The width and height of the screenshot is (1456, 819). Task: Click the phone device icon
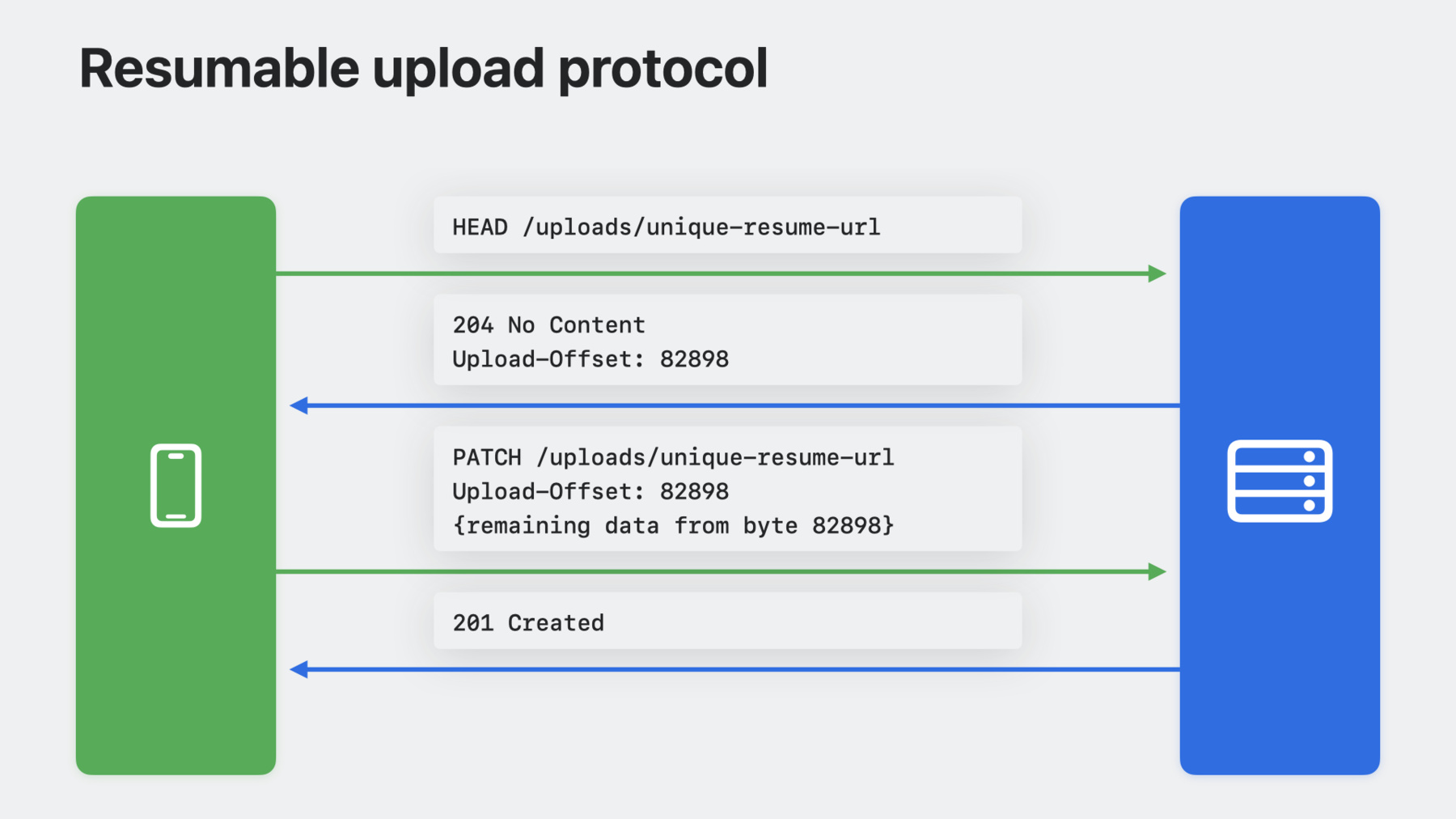176,486
